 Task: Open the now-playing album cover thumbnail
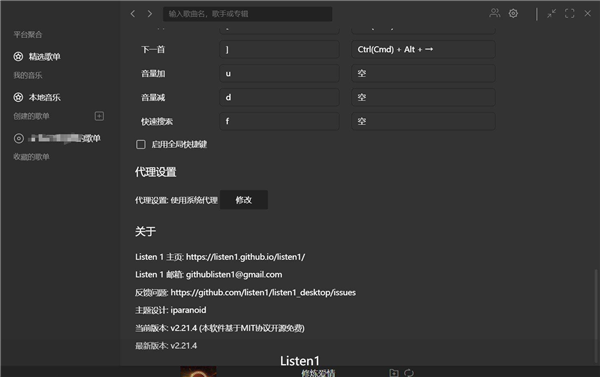pos(198,372)
